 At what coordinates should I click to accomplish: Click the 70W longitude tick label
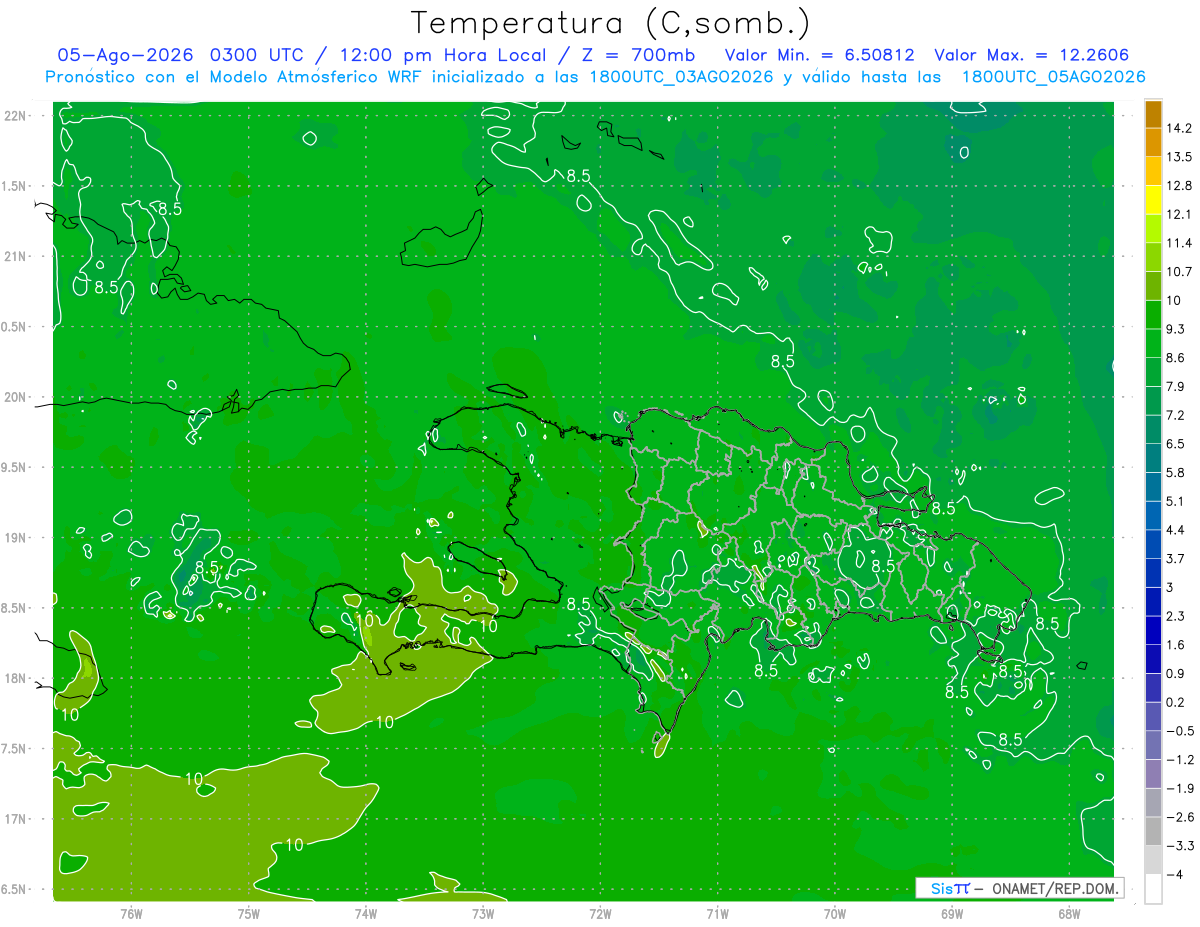834,913
